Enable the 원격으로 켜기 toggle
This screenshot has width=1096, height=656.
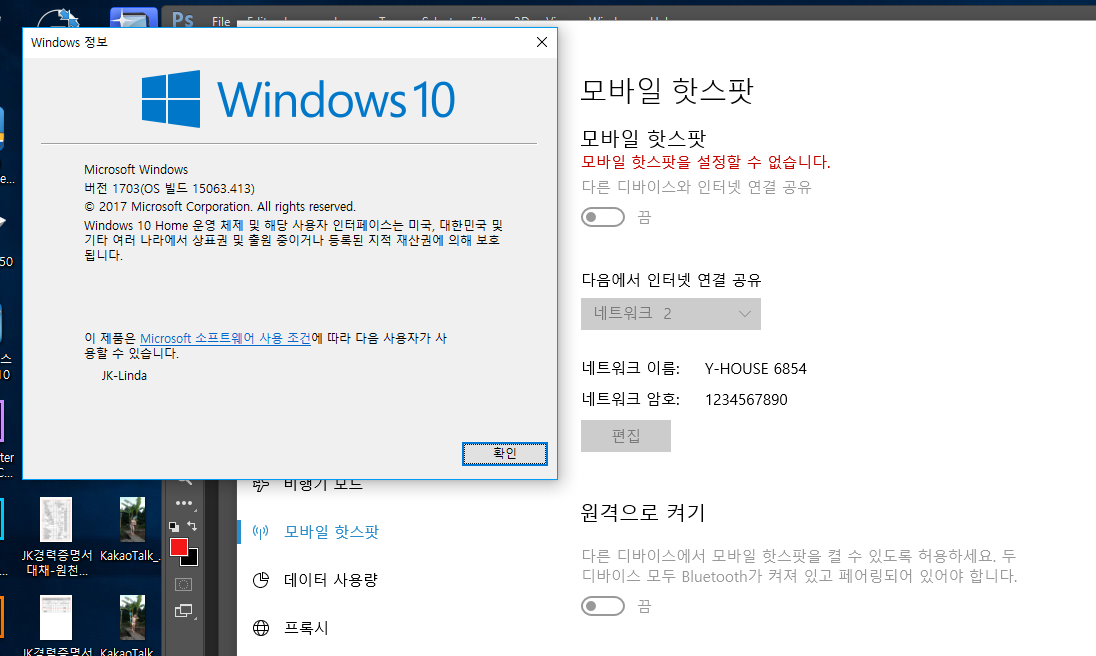click(603, 606)
